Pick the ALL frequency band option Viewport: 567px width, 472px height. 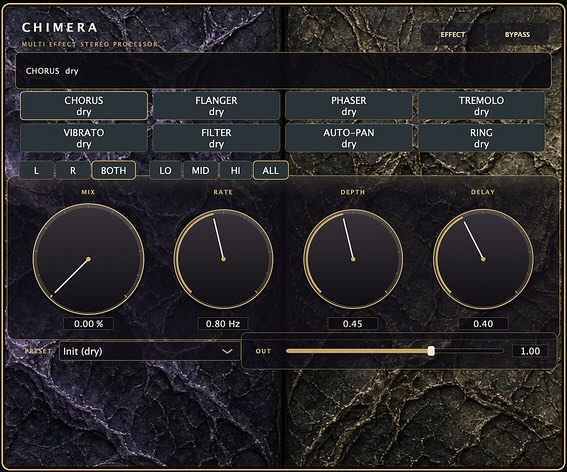[x=270, y=170]
